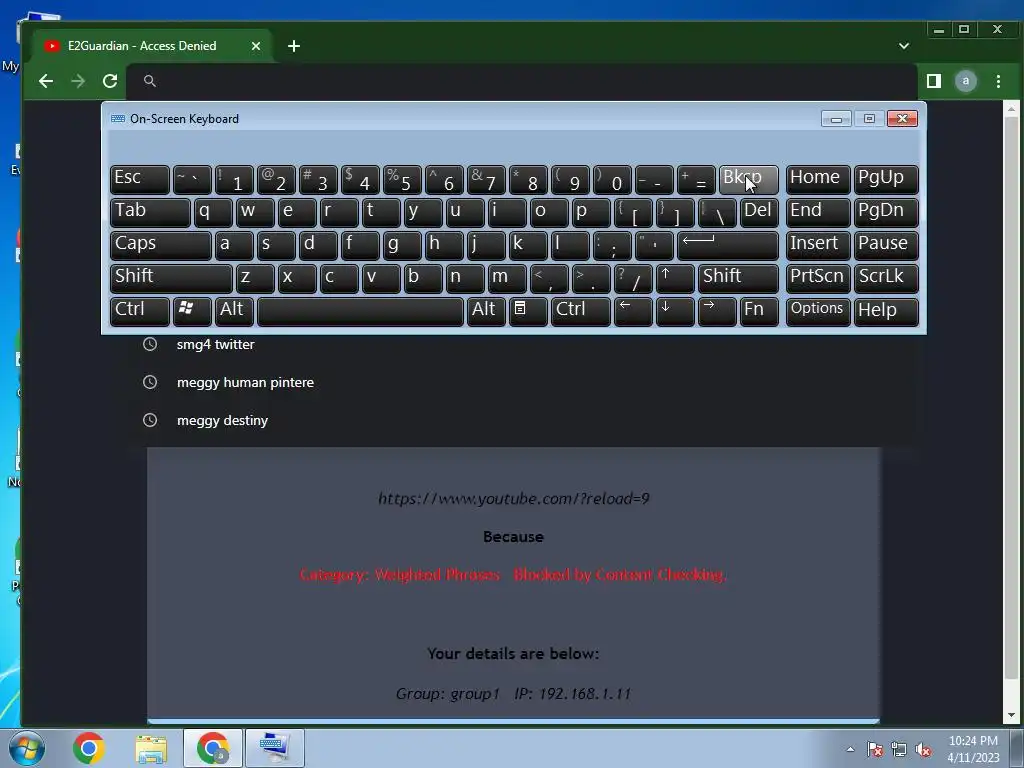Click the PrtScn key on keyboard
This screenshot has height=768, width=1024.
(818, 278)
